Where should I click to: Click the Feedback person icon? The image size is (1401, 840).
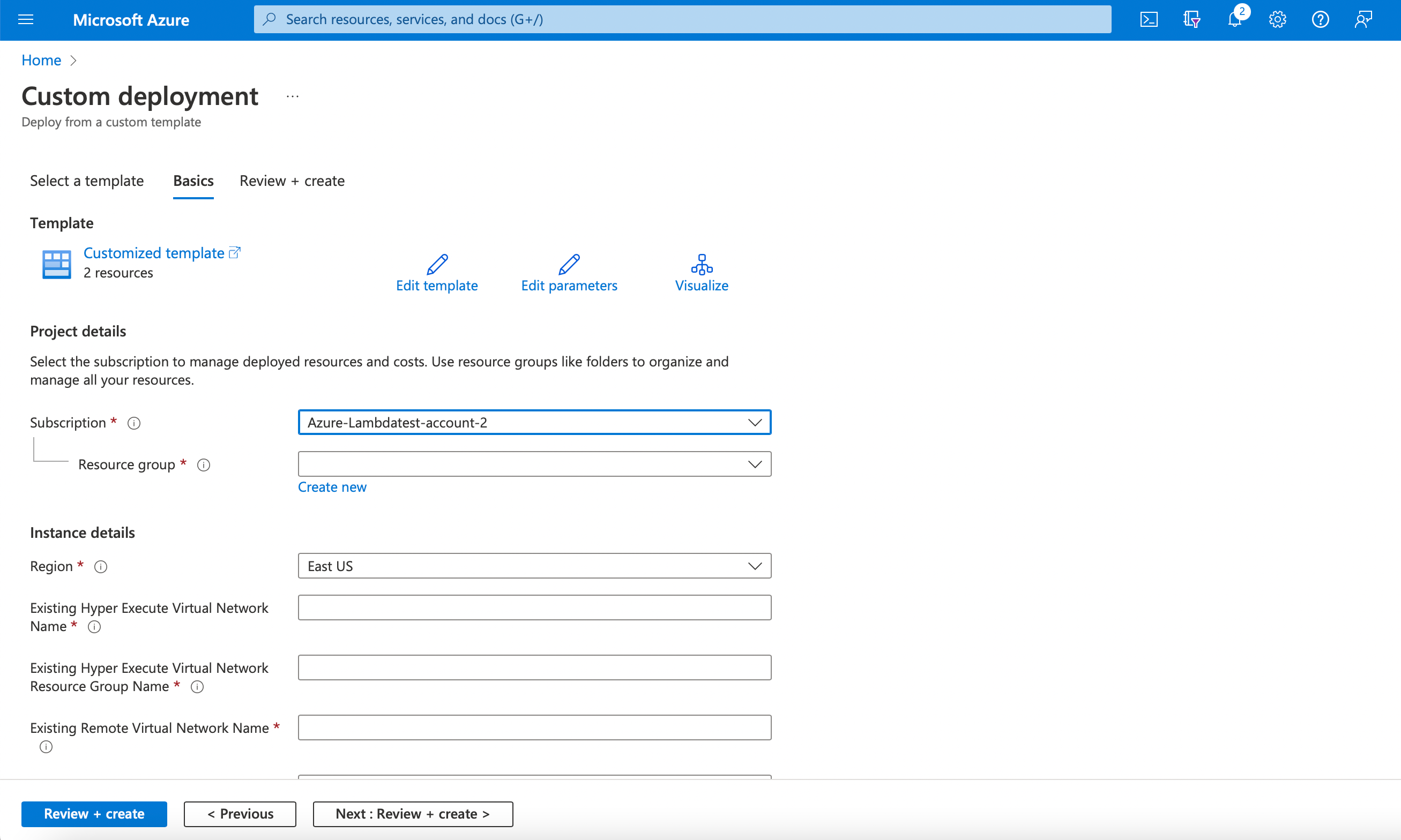1363,20
